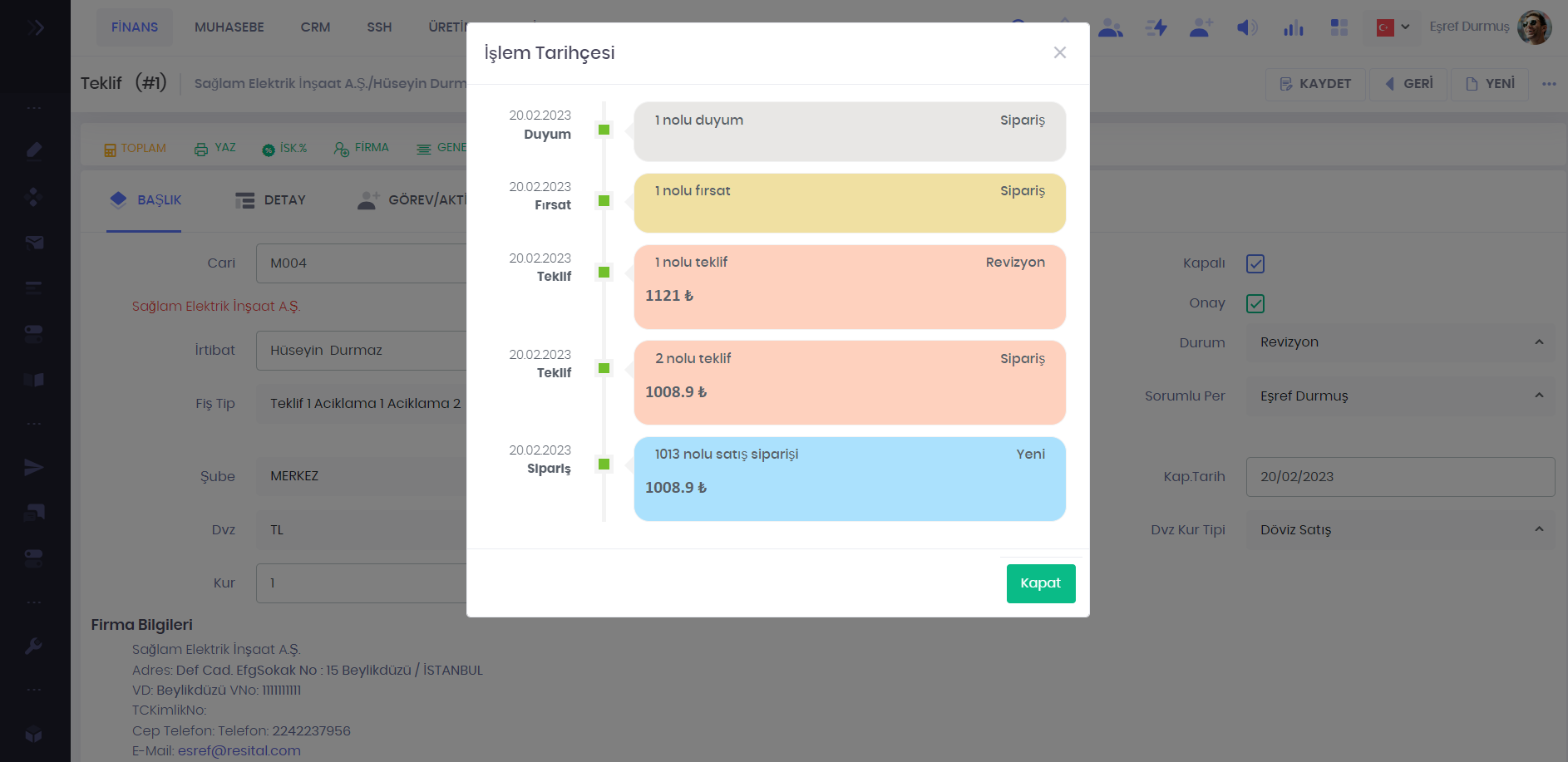Image resolution: width=1568 pixels, height=762 pixels.
Task: Click the add user icon in top bar
Action: pos(1201,27)
